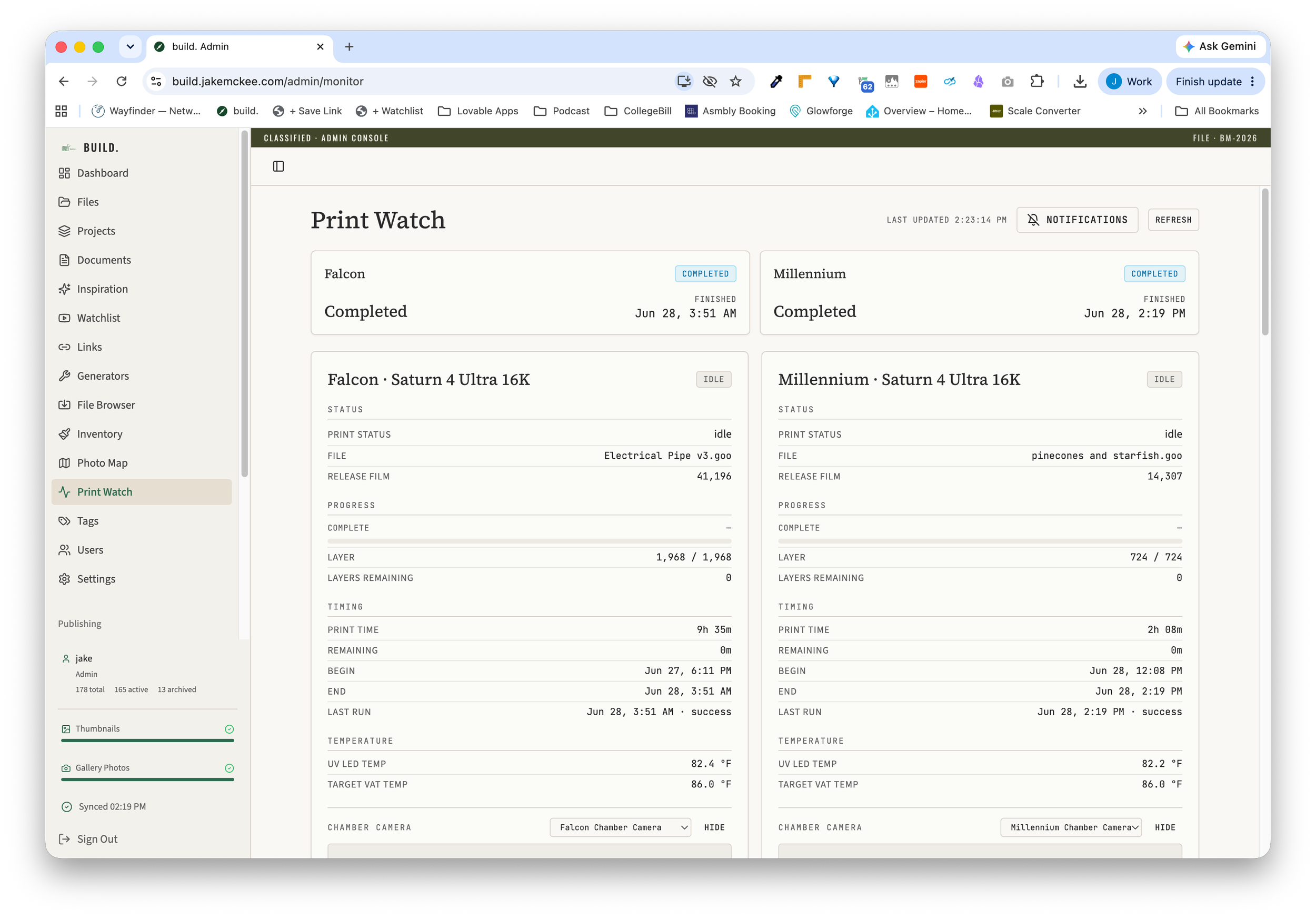Select Print Watch in sidebar
The height and width of the screenshot is (918, 1316).
click(x=141, y=492)
